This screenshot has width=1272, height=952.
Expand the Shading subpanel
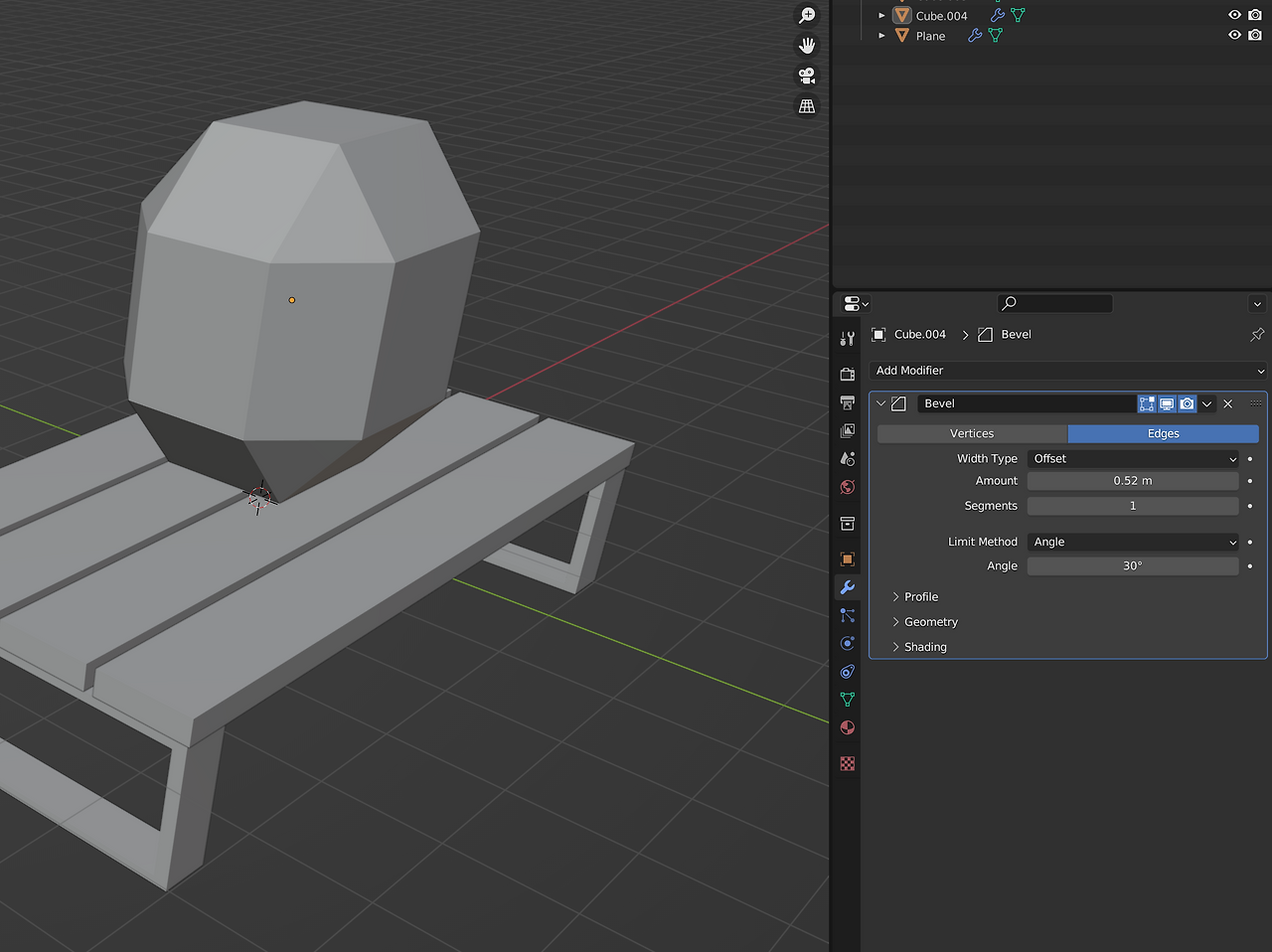919,647
